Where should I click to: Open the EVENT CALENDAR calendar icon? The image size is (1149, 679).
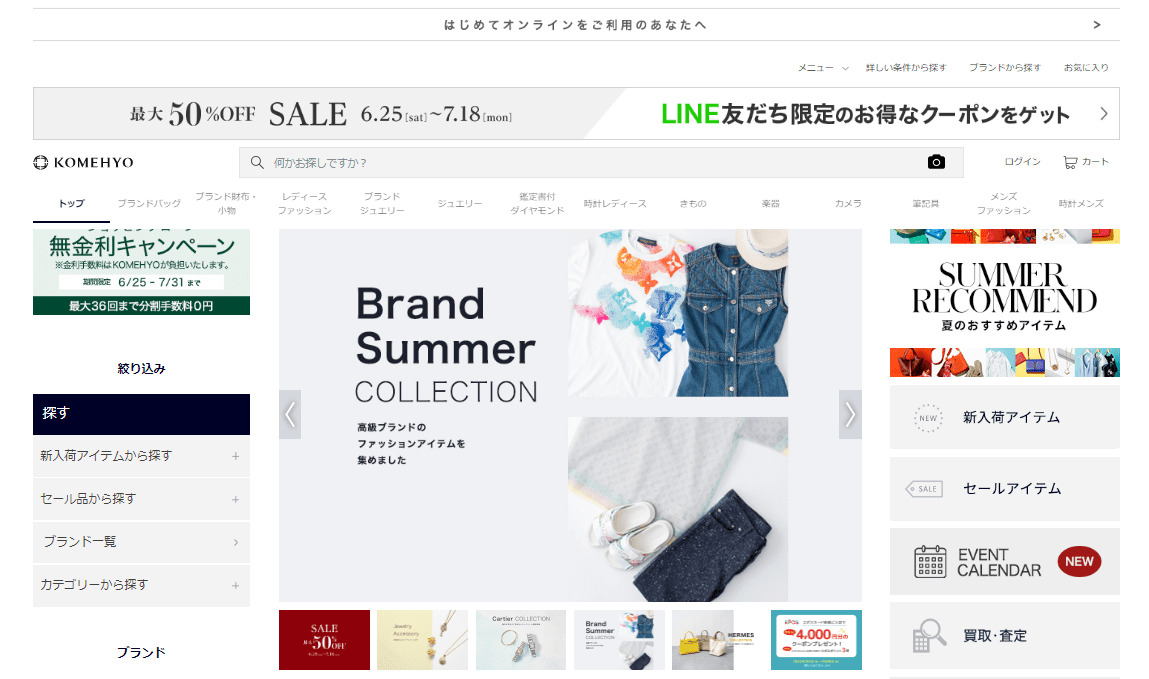[x=930, y=562]
